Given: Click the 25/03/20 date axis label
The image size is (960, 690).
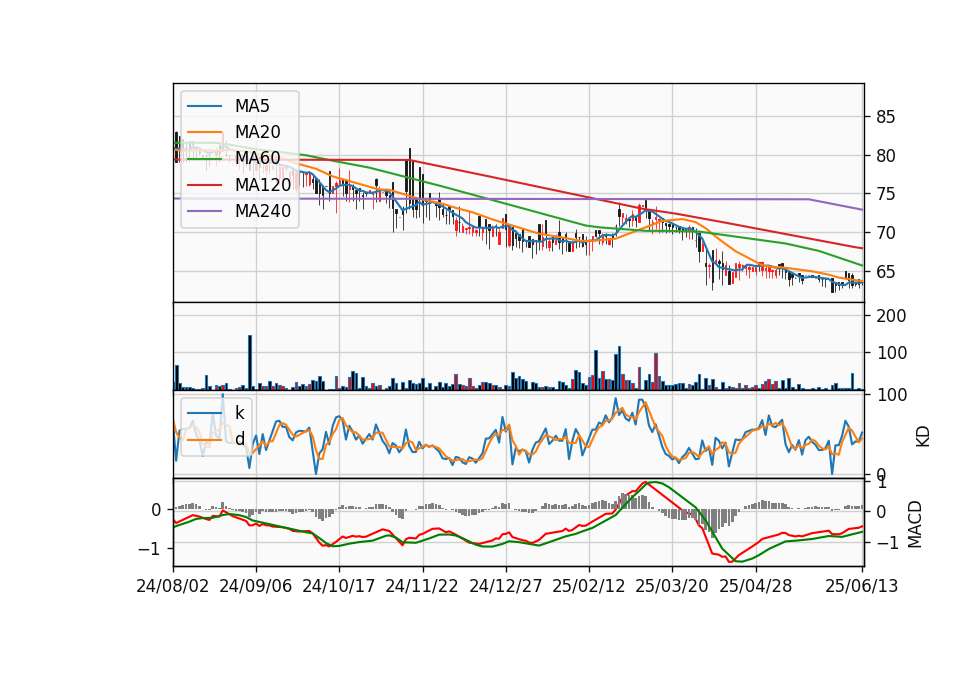Looking at the screenshot, I should [x=672, y=586].
